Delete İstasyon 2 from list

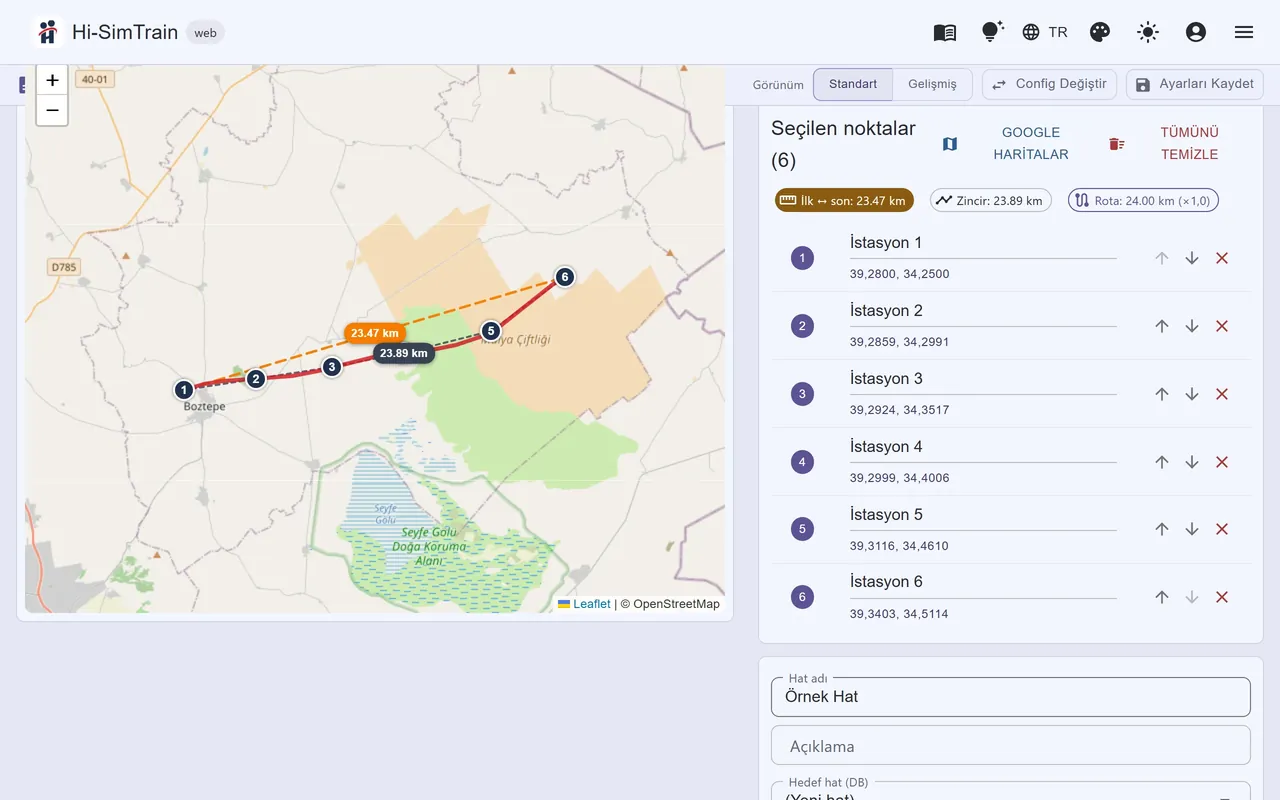tap(1222, 326)
